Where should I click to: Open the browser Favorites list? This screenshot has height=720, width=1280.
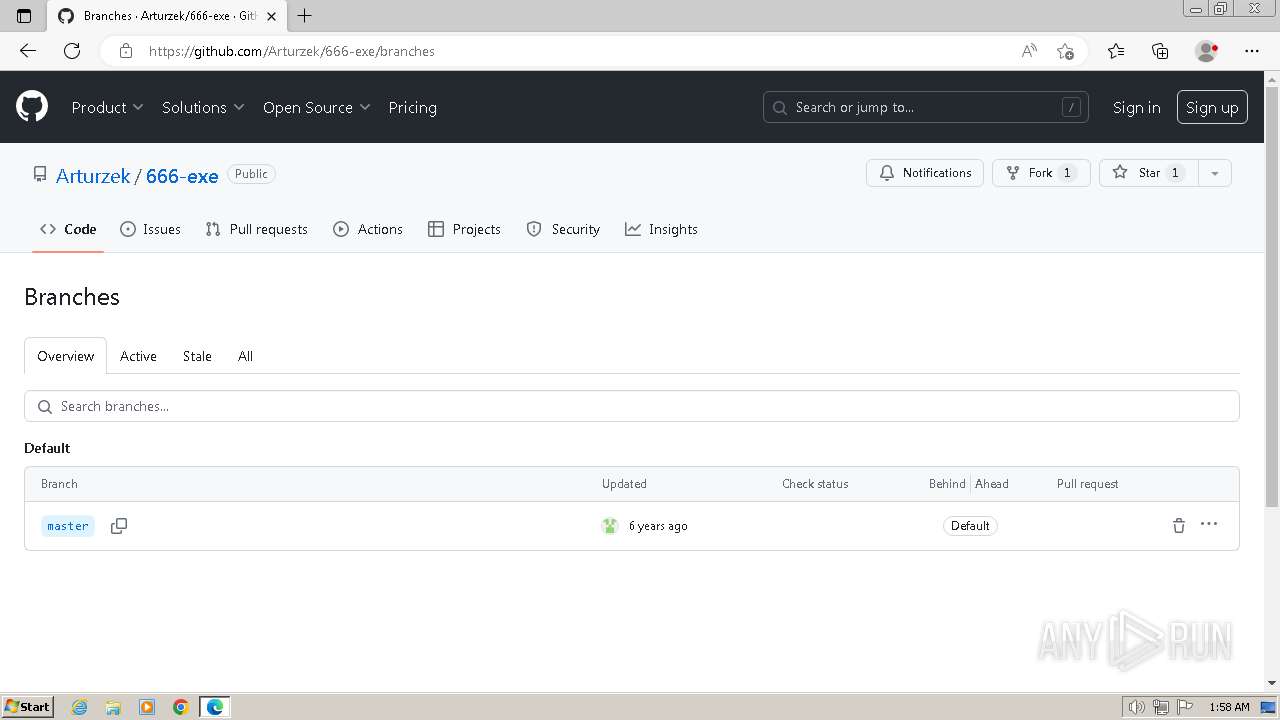coord(1116,51)
